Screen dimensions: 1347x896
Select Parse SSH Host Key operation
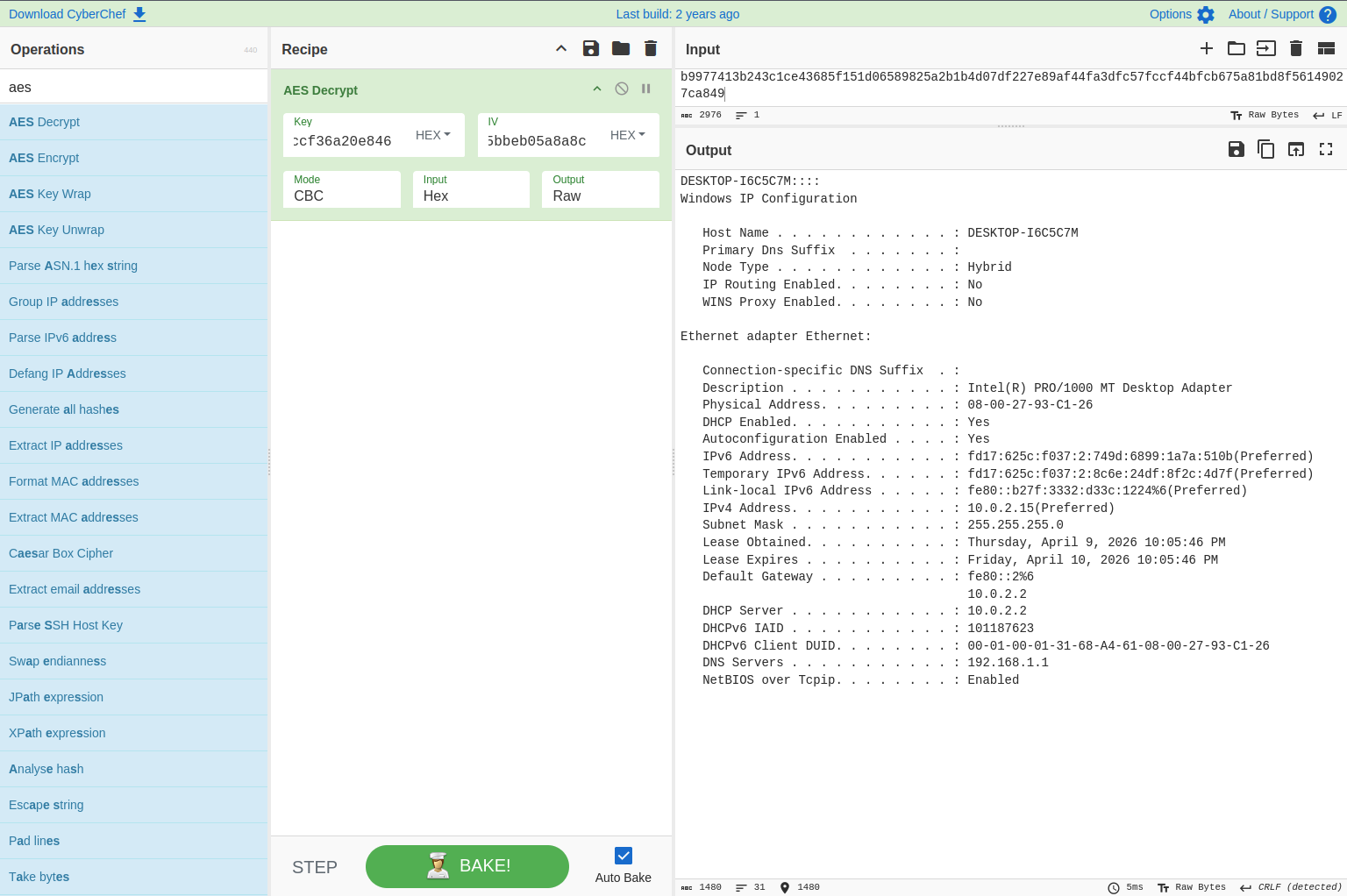click(133, 625)
